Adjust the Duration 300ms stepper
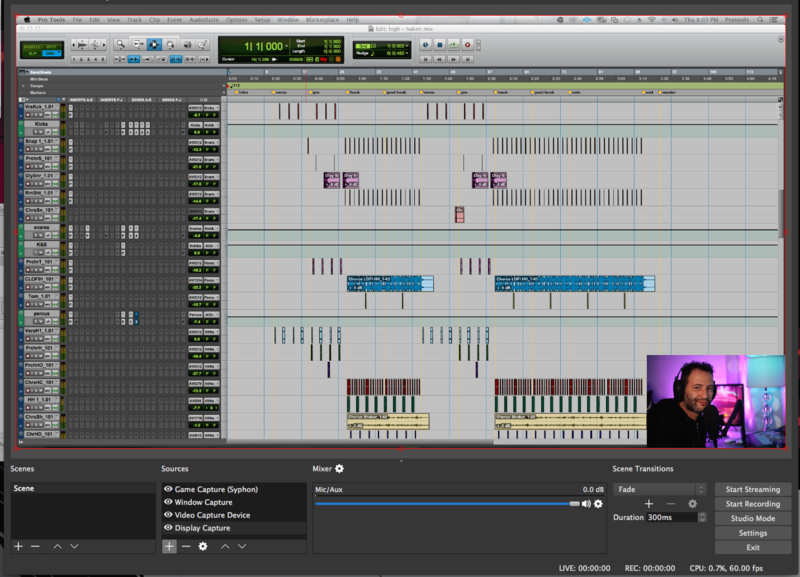 [x=700, y=518]
